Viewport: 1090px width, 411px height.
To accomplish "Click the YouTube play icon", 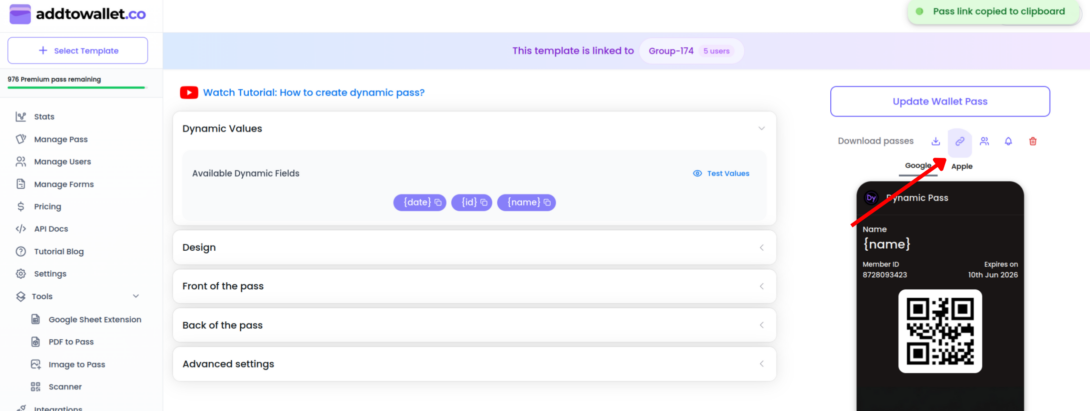I will [189, 92].
